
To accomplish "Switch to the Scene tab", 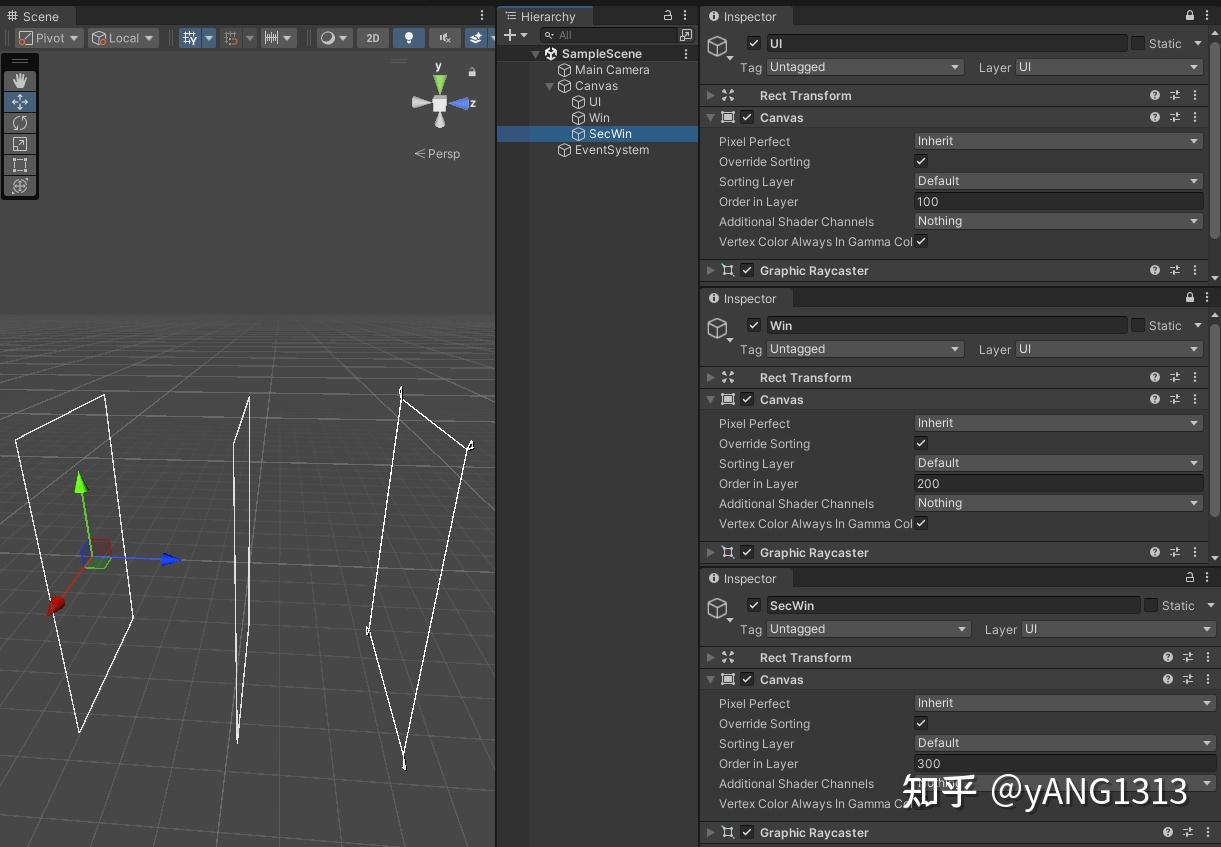I will coord(37,15).
